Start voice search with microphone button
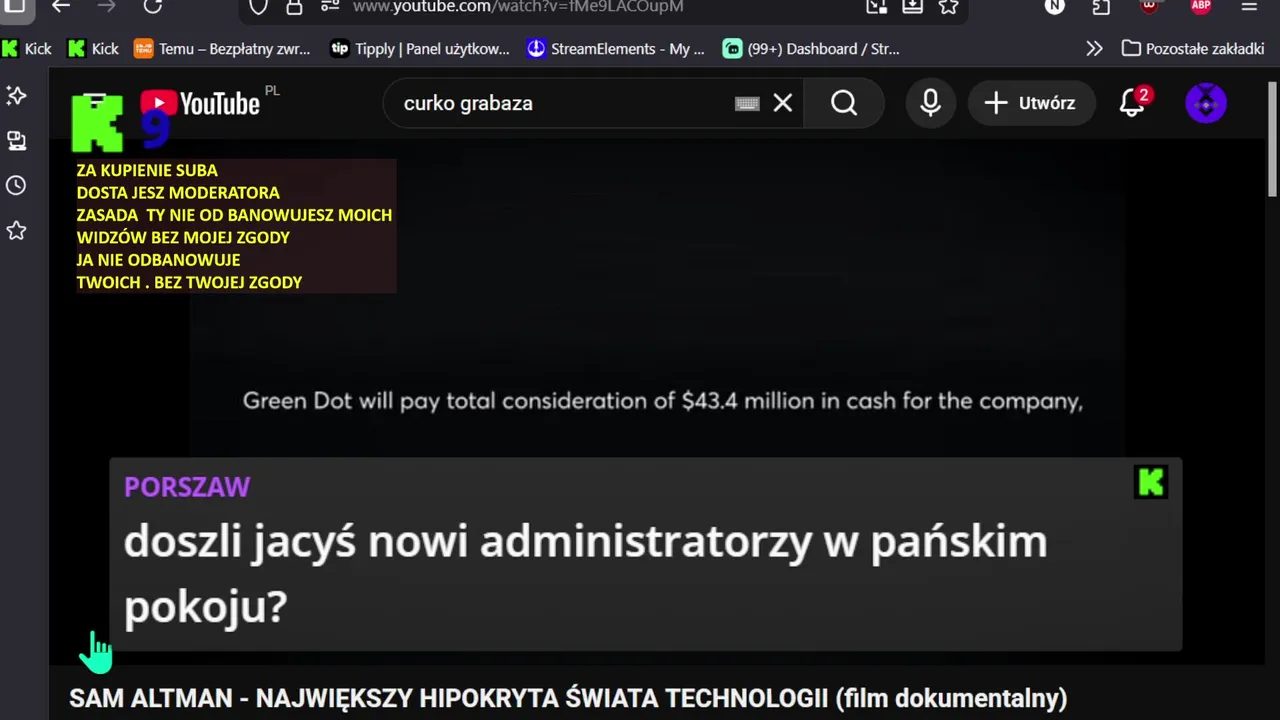 [x=931, y=103]
